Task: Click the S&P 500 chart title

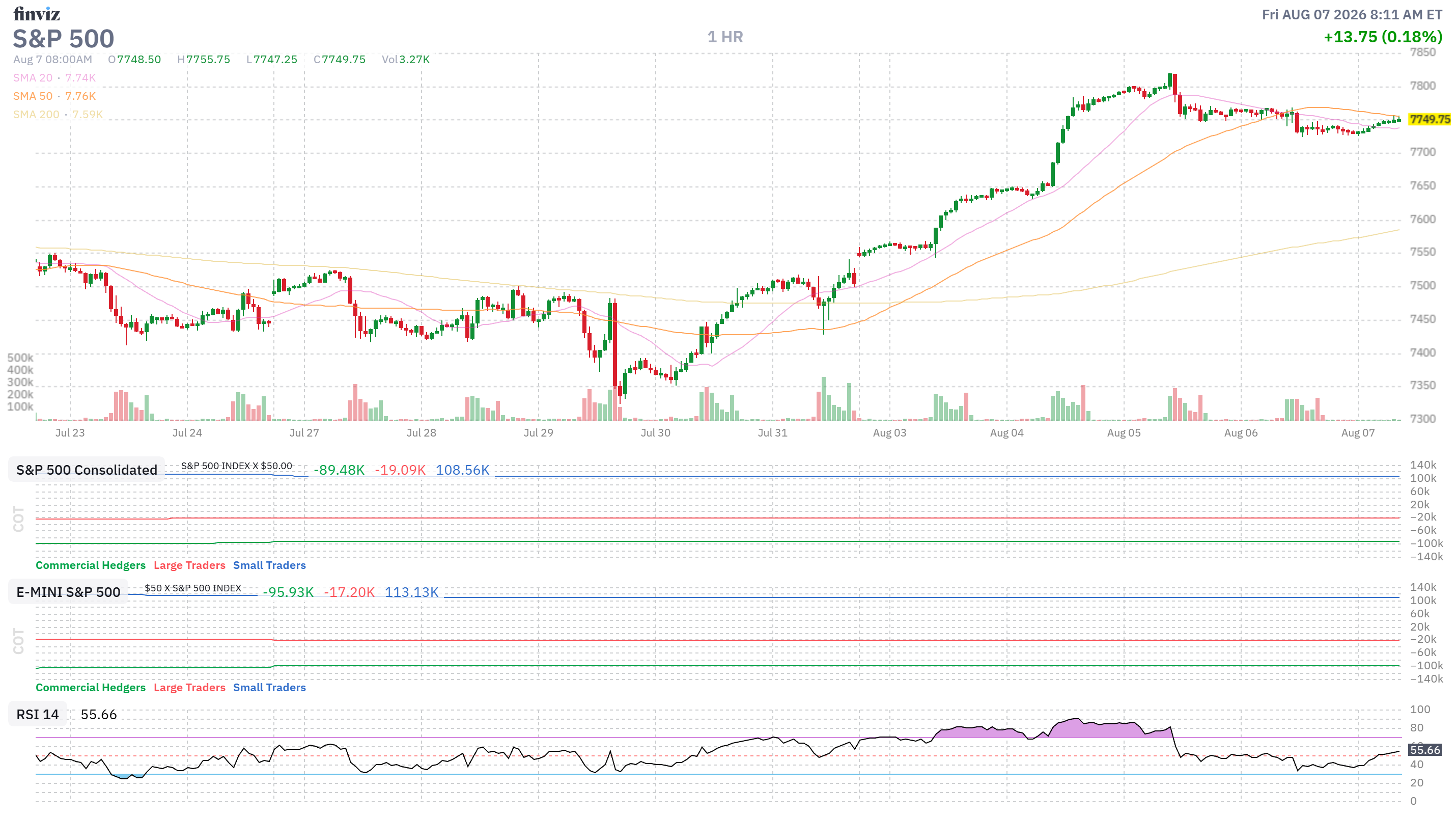Action: pos(63,39)
